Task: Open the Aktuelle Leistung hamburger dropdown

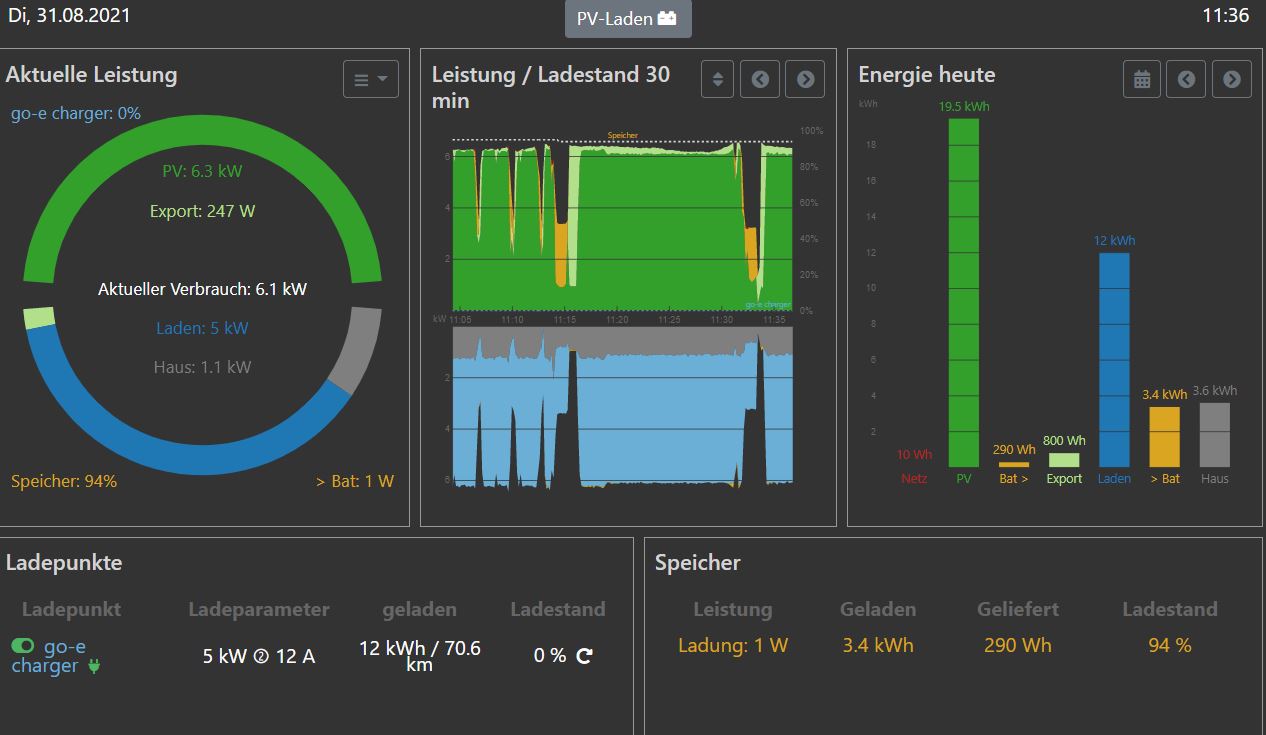Action: coord(370,79)
